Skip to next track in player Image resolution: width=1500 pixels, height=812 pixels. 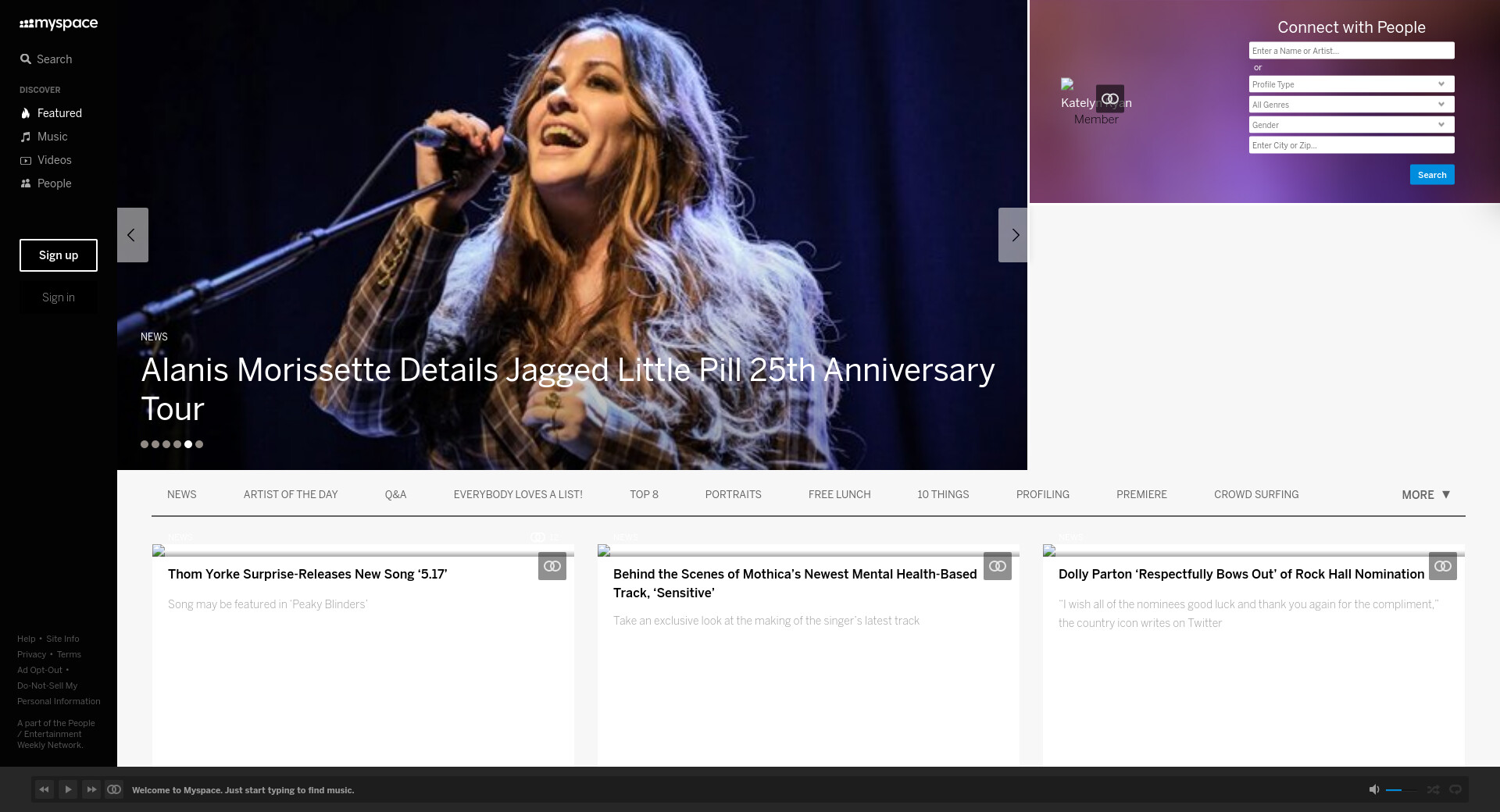91,789
